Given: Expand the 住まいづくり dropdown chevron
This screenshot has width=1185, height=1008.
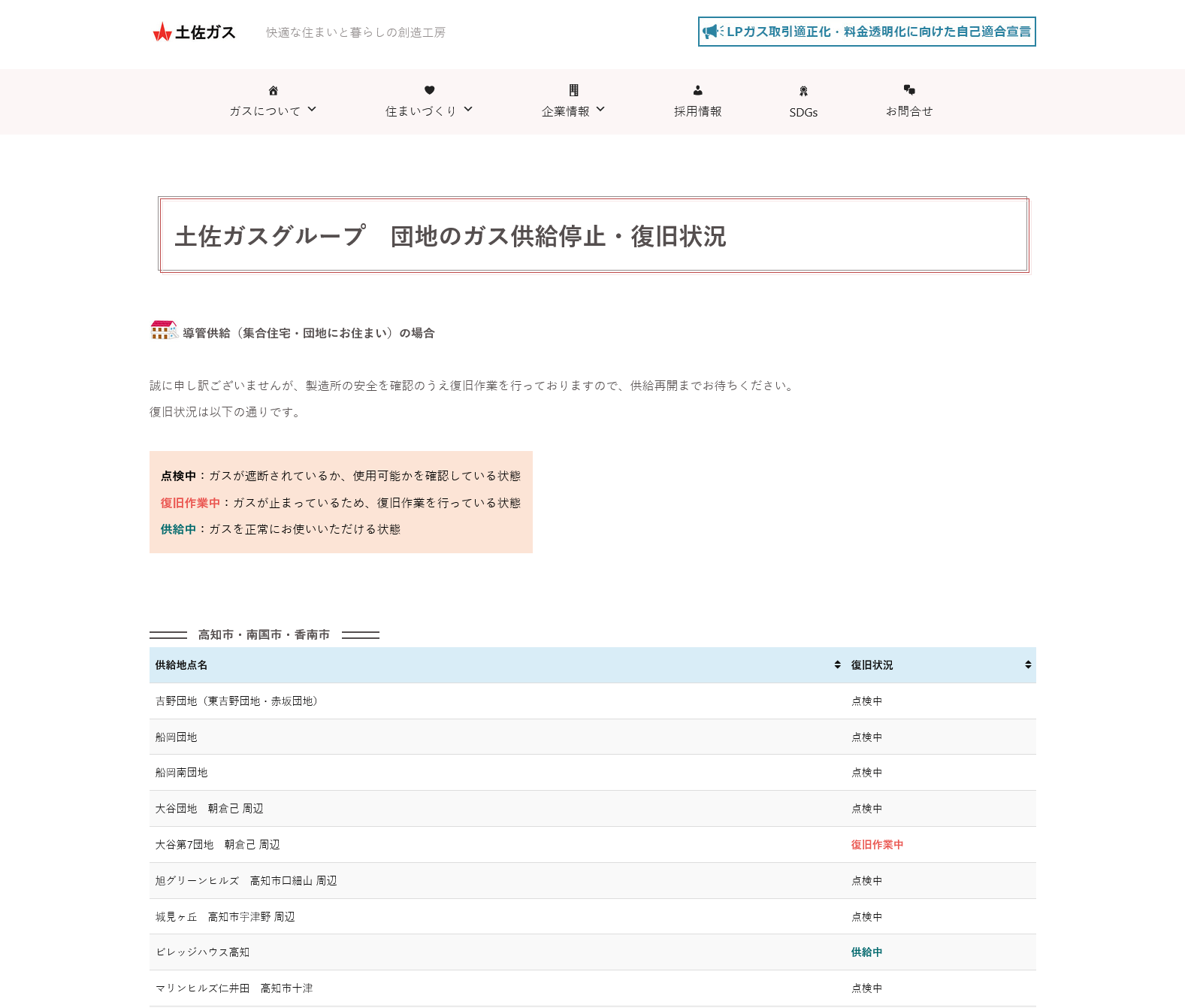Looking at the screenshot, I should (468, 110).
